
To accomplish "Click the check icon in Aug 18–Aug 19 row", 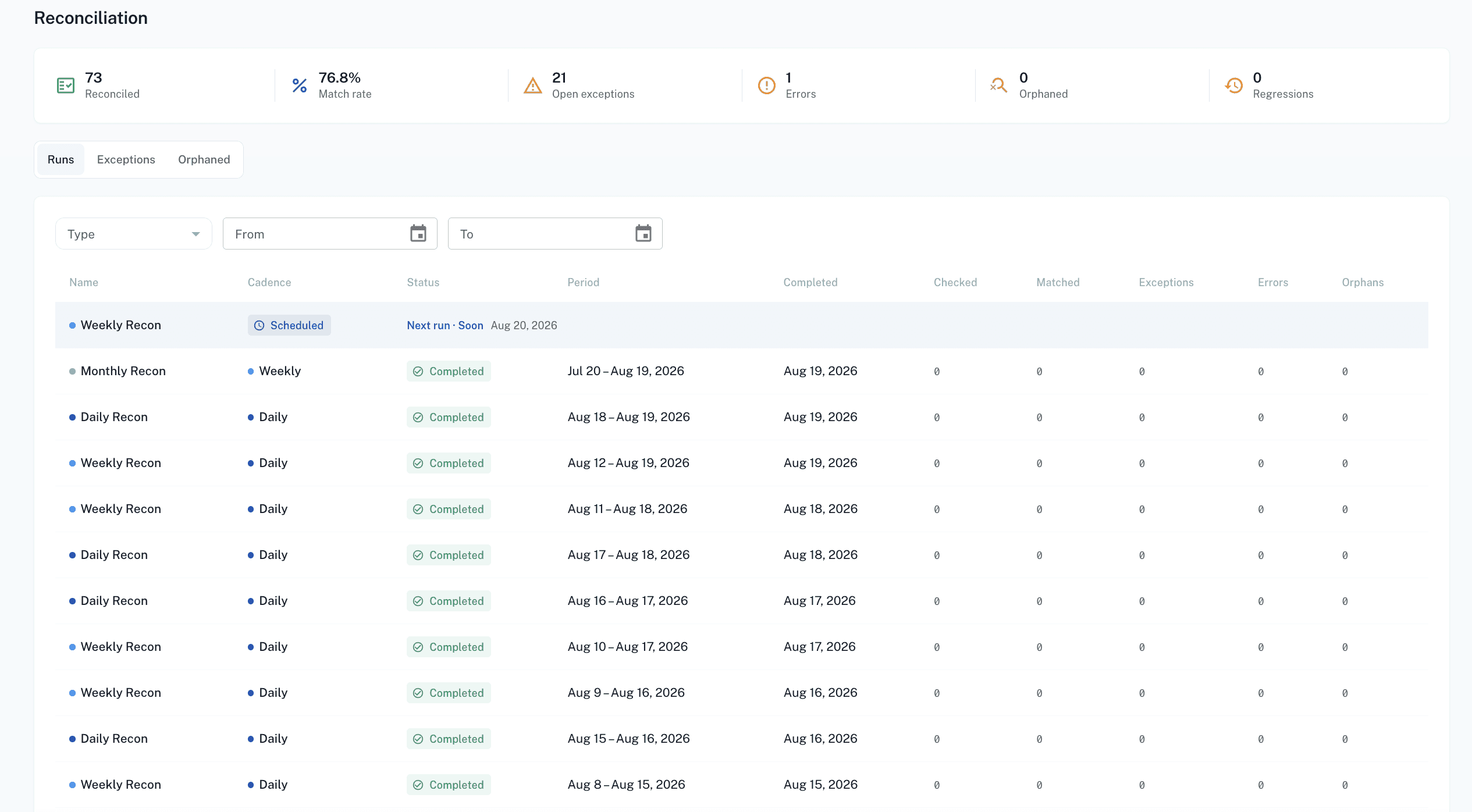I will (418, 418).
